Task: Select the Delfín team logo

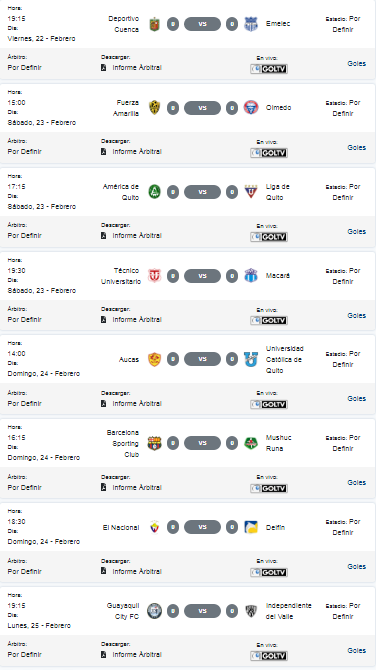Action: (251, 527)
